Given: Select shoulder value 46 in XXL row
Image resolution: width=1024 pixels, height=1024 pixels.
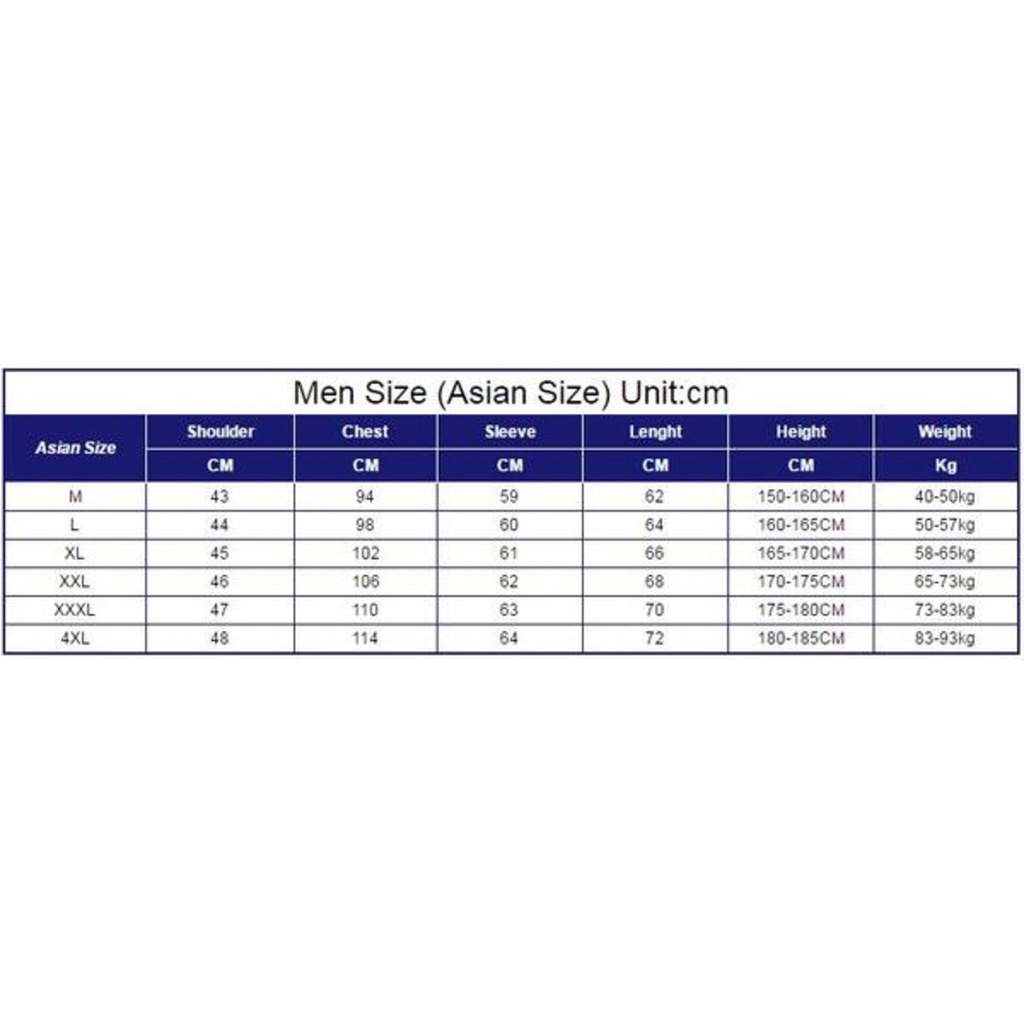Looking at the screenshot, I should [x=220, y=581].
